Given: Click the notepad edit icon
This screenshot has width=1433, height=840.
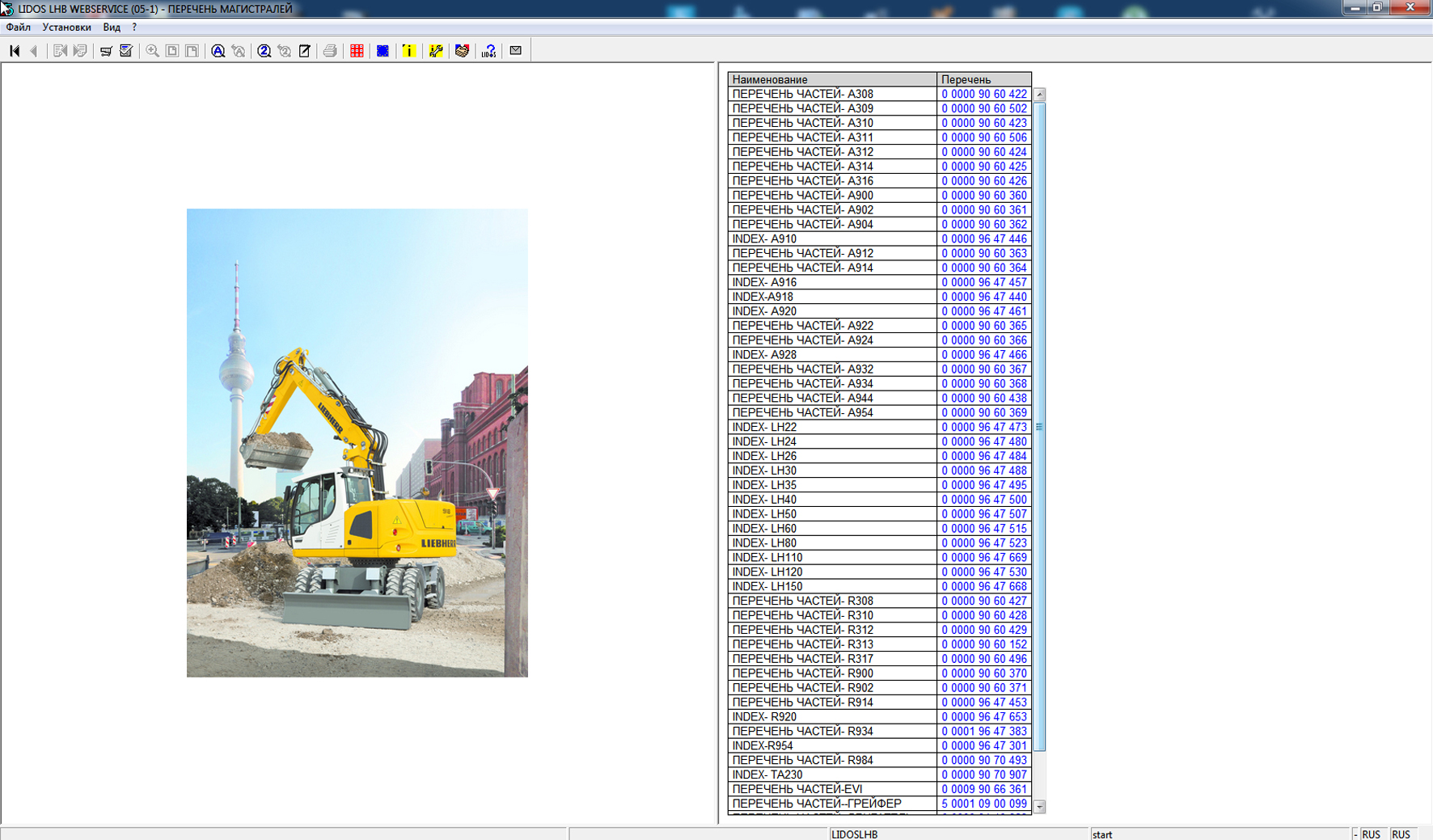Looking at the screenshot, I should (305, 51).
